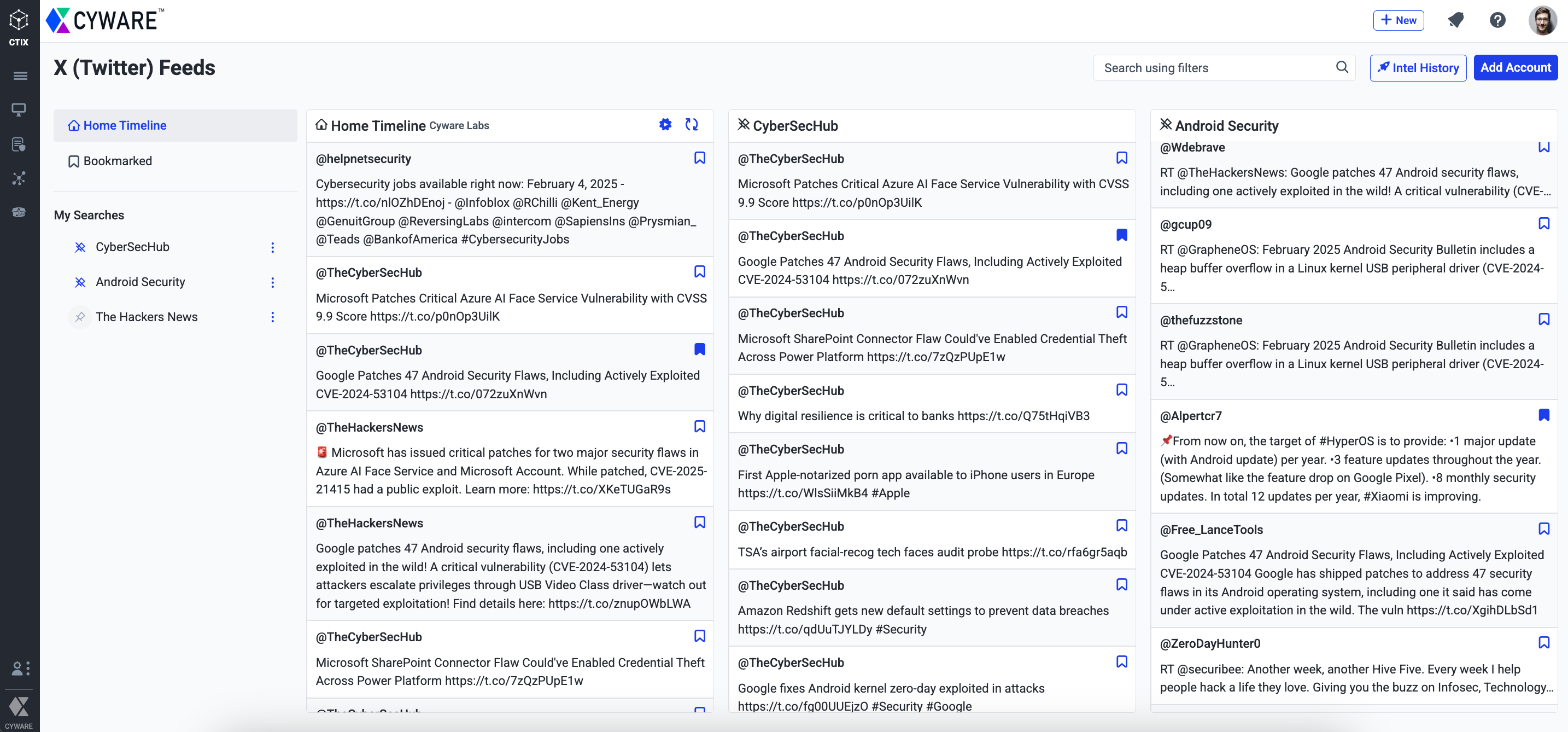Open options menu for The Hackers News
Viewport: 1568px width, 732px height.
click(273, 317)
